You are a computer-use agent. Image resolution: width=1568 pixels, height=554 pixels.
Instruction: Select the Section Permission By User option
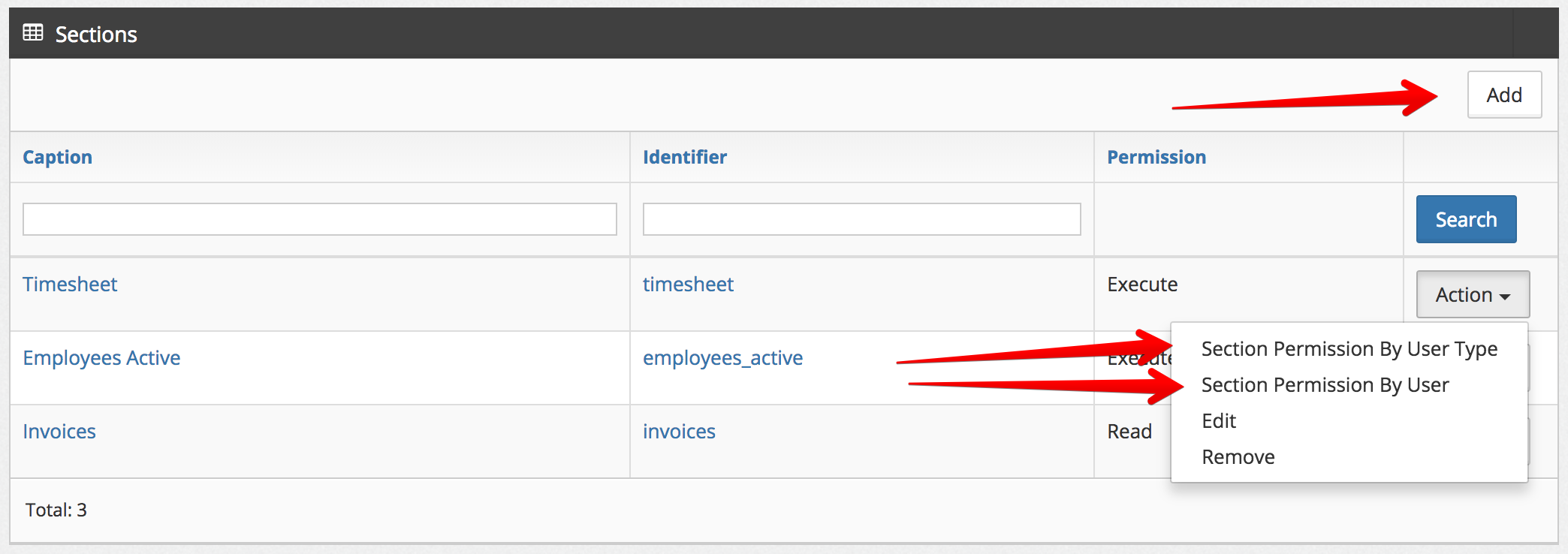[1325, 385]
